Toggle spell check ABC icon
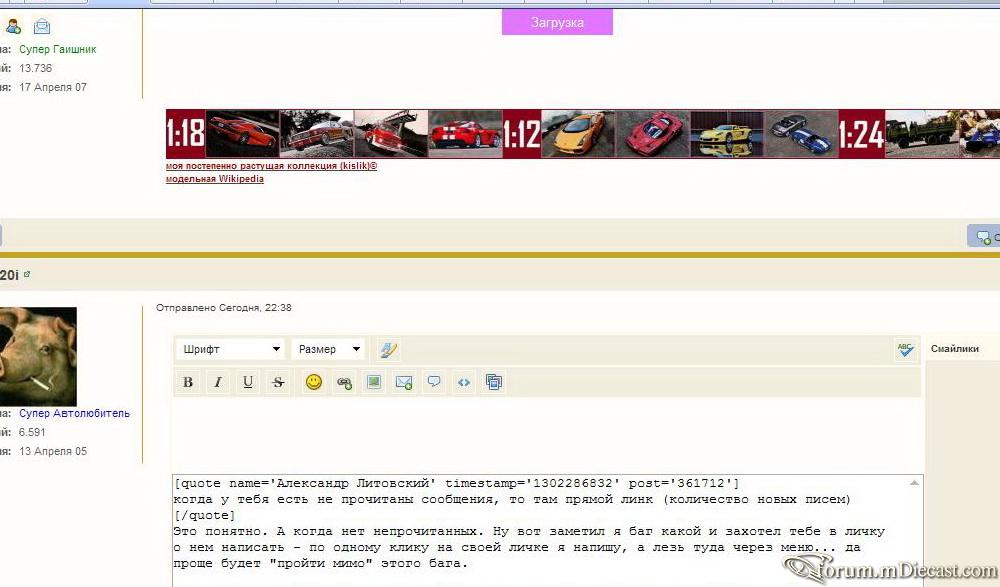1000x587 pixels. [x=905, y=349]
